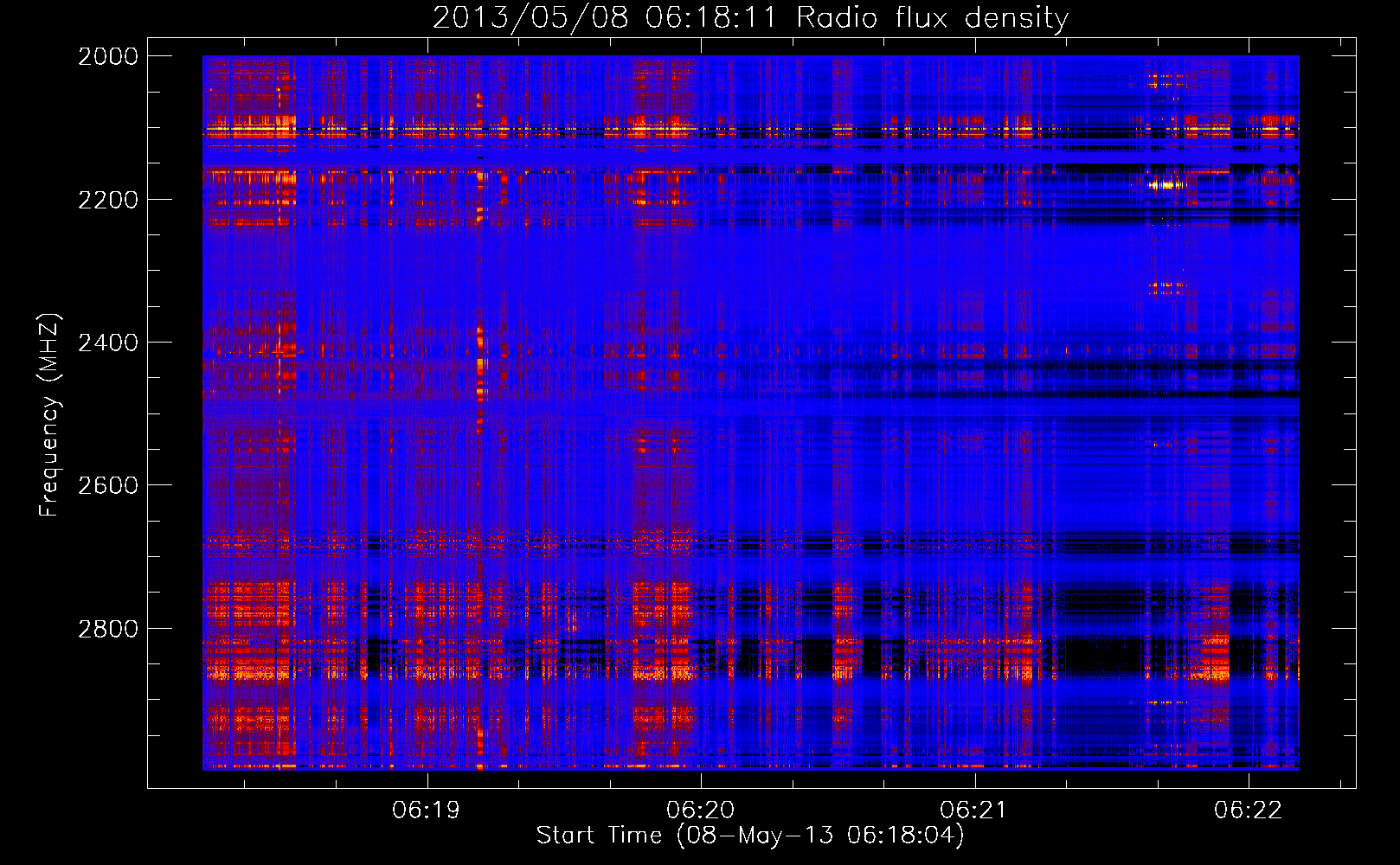Click the plot title '2013/05/08 06:18:11 Radio flux density'
Screen dimensions: 1400x865
[750, 17]
